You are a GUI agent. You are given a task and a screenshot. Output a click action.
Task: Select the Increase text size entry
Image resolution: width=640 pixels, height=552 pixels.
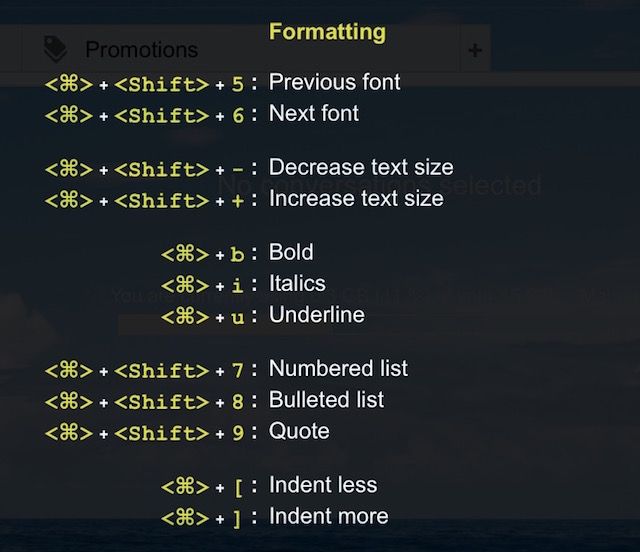click(x=356, y=199)
